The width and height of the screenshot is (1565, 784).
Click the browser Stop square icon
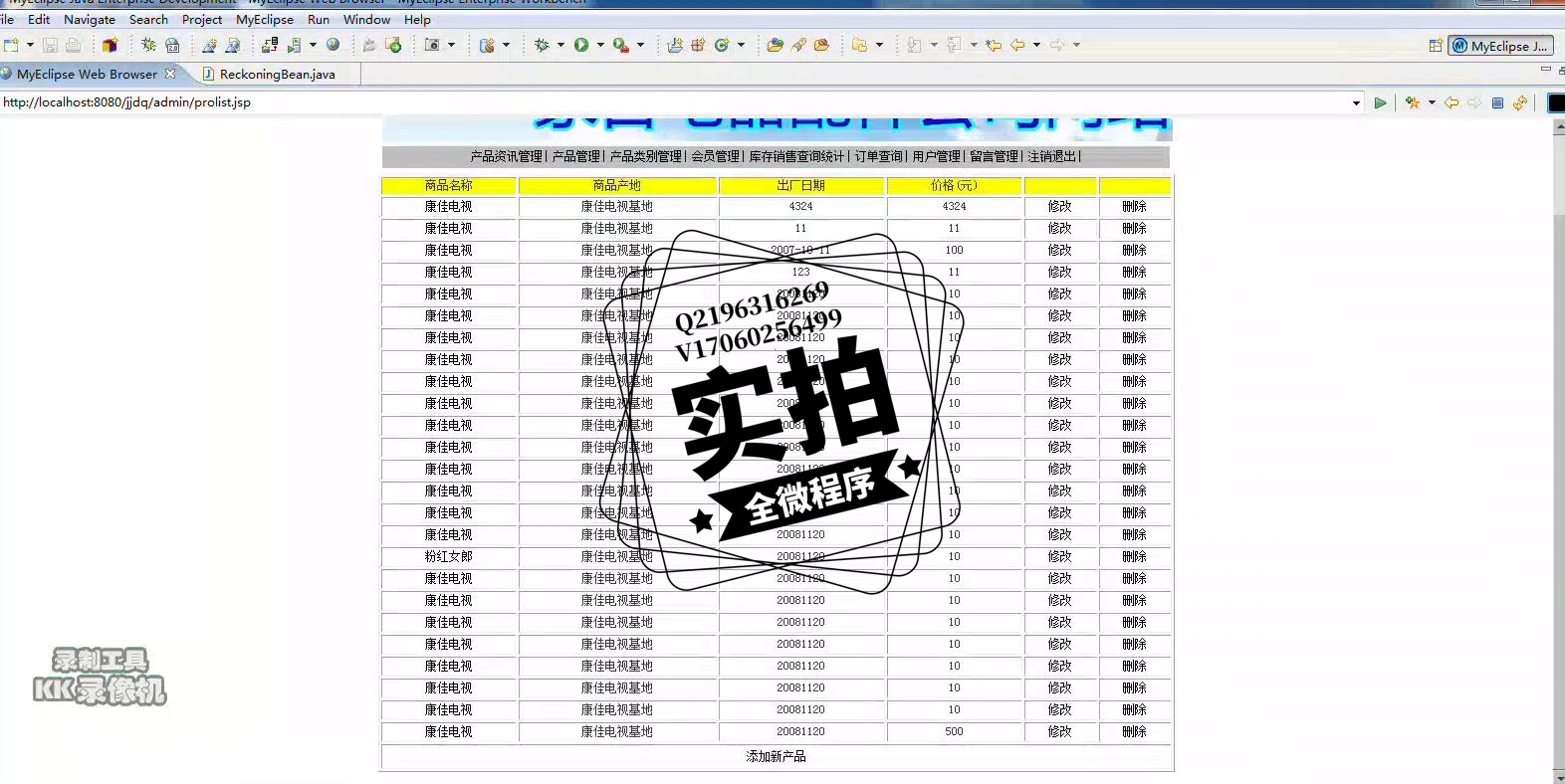(x=1497, y=102)
